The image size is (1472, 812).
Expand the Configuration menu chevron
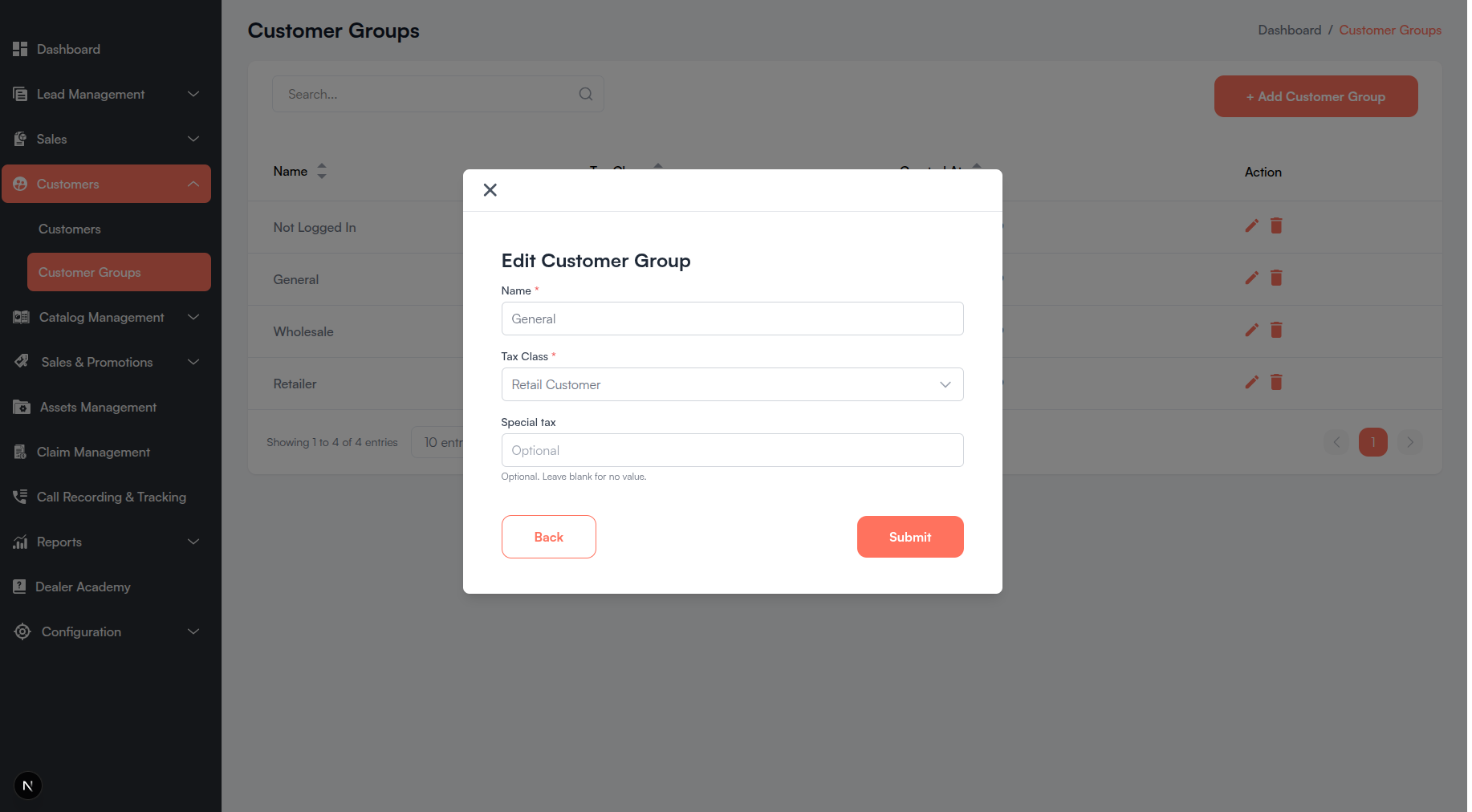pyautogui.click(x=193, y=631)
